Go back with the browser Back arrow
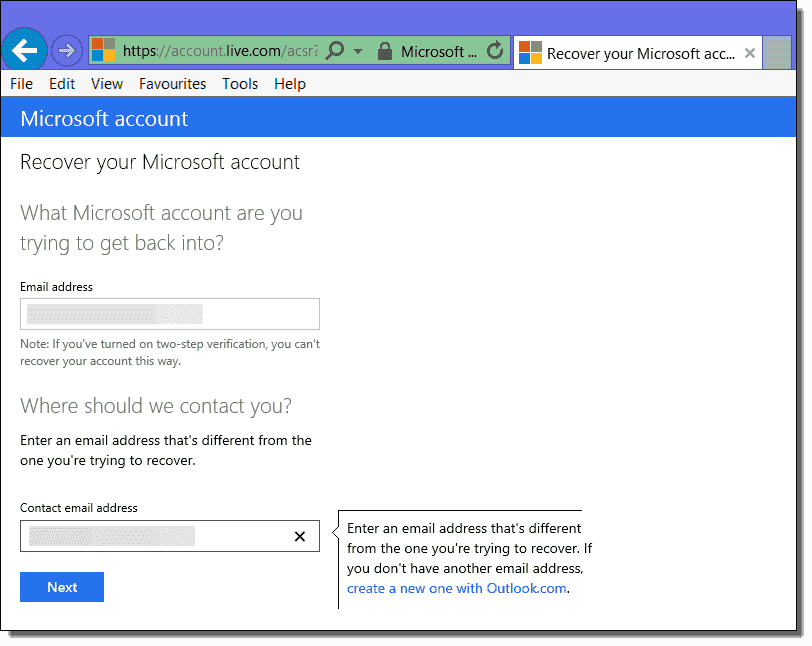This screenshot has width=812, height=646. [24, 50]
